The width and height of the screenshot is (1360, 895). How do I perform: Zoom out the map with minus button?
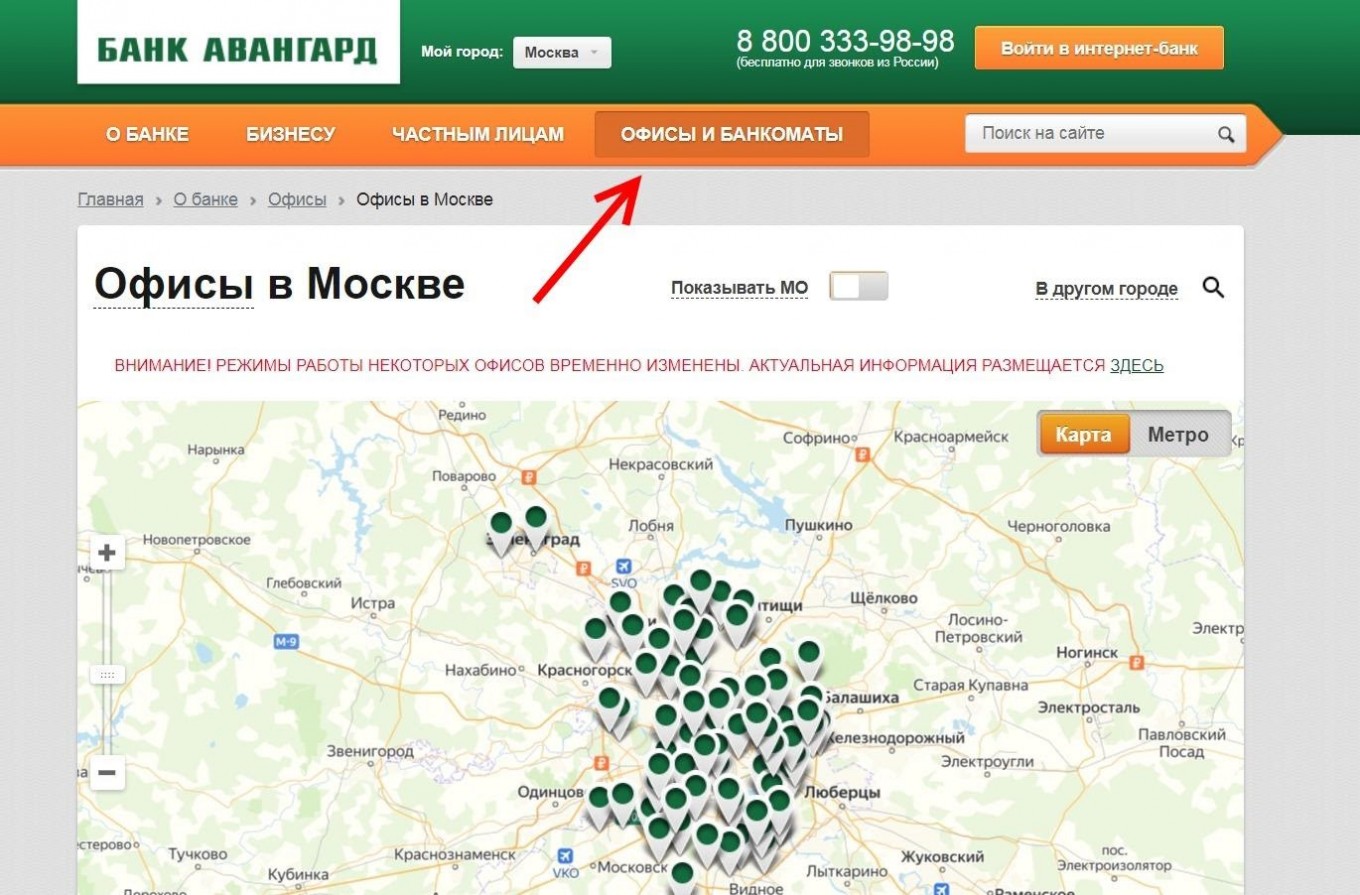(107, 773)
